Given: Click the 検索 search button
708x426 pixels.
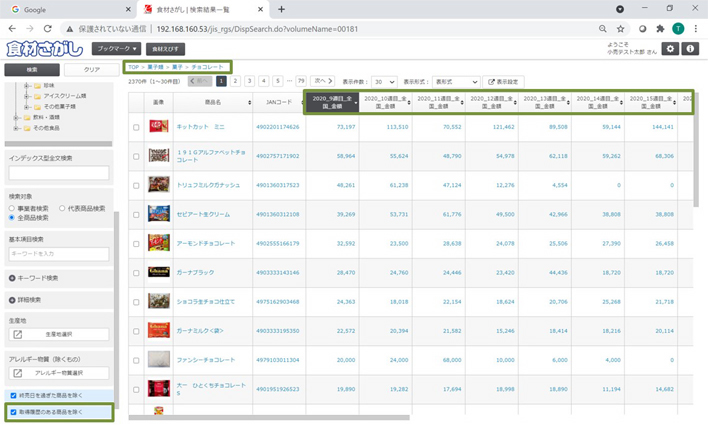Looking at the screenshot, I should (x=32, y=70).
